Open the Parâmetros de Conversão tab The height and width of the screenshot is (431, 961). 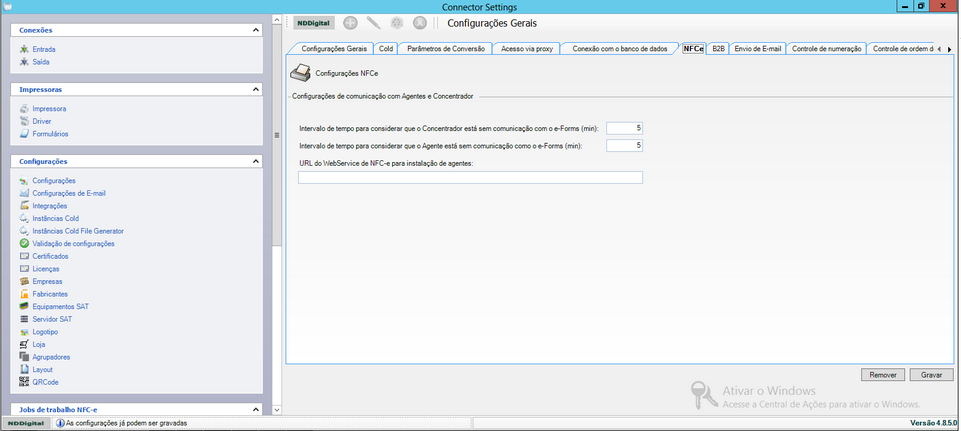click(446, 48)
